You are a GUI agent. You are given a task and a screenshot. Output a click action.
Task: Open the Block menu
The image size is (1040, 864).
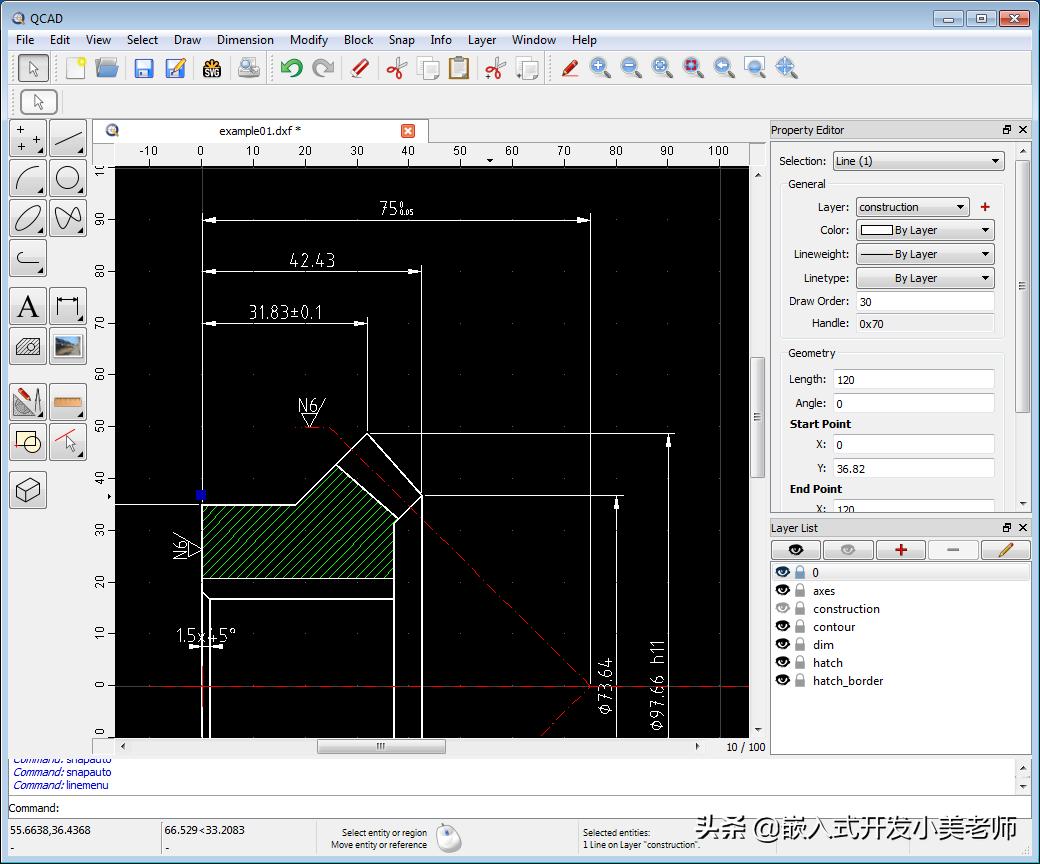click(x=358, y=40)
